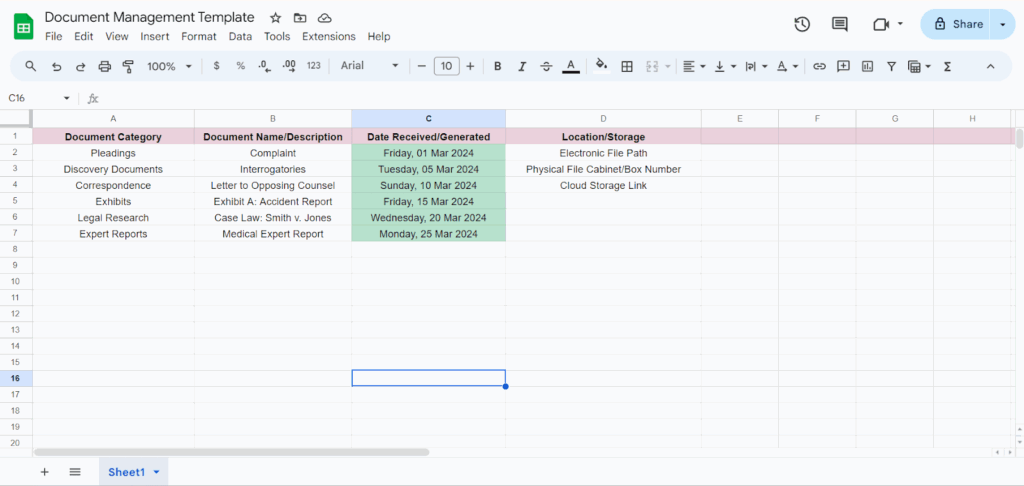Open the File menu
The height and width of the screenshot is (486, 1024).
coord(54,37)
